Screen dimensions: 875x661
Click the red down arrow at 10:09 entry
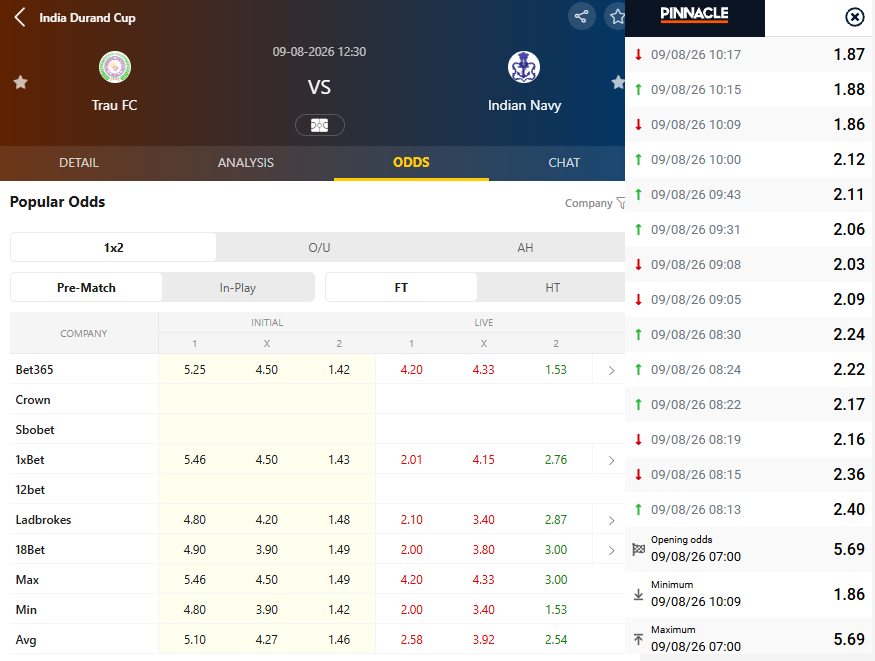click(638, 124)
